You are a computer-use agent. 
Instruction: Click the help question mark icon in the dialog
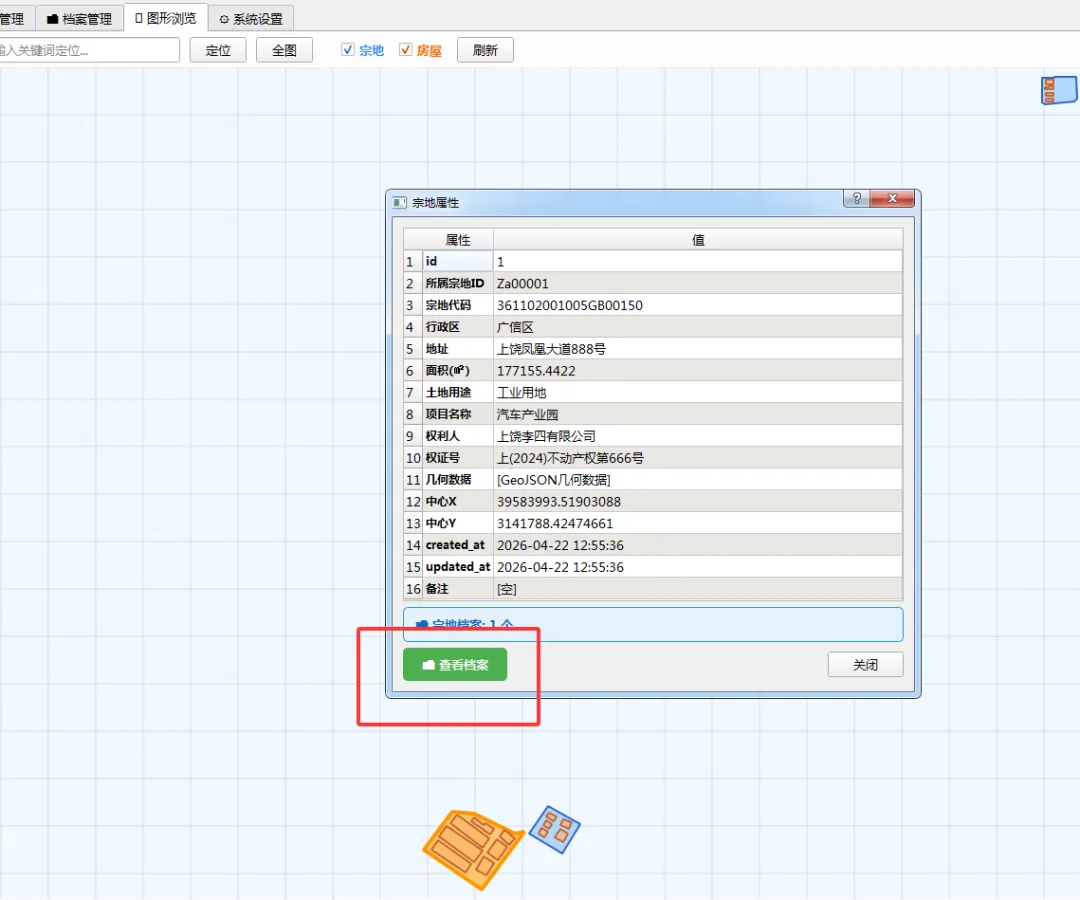click(857, 198)
